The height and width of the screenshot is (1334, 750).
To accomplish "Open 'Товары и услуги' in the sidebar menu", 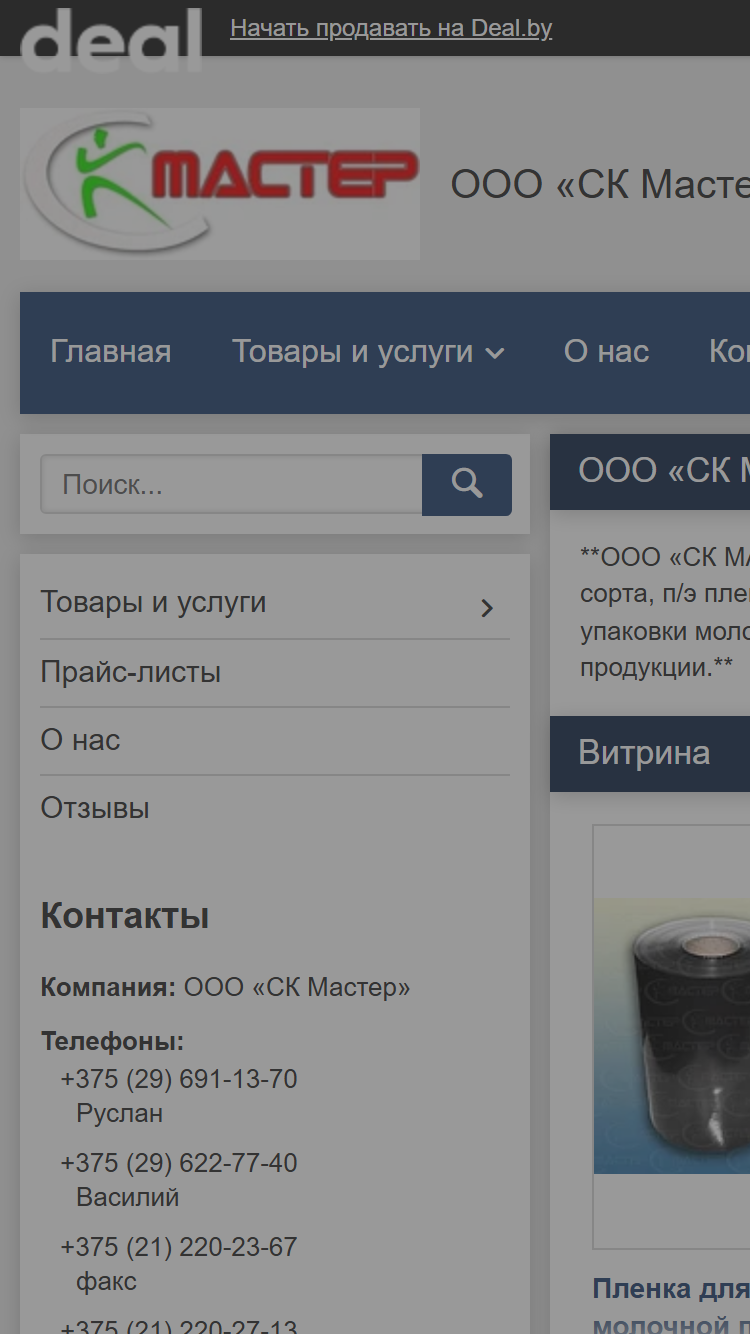I will 153,602.
